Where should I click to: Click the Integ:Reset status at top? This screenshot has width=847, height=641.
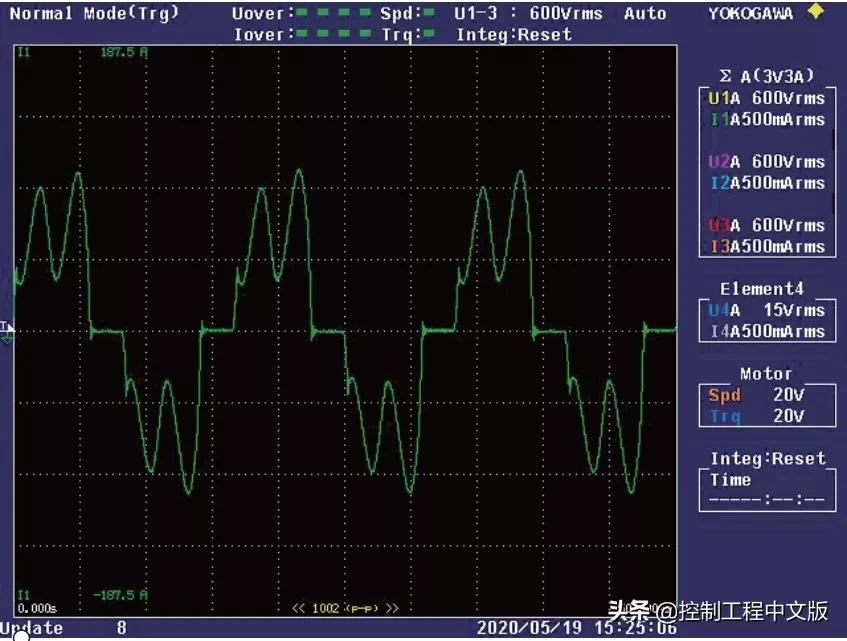click(514, 34)
